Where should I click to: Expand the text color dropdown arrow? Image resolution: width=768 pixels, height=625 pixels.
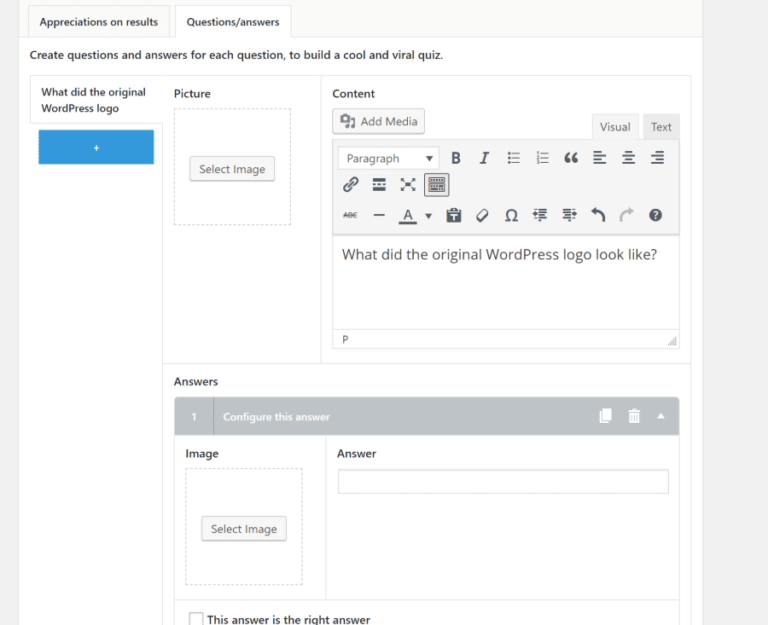coord(429,216)
